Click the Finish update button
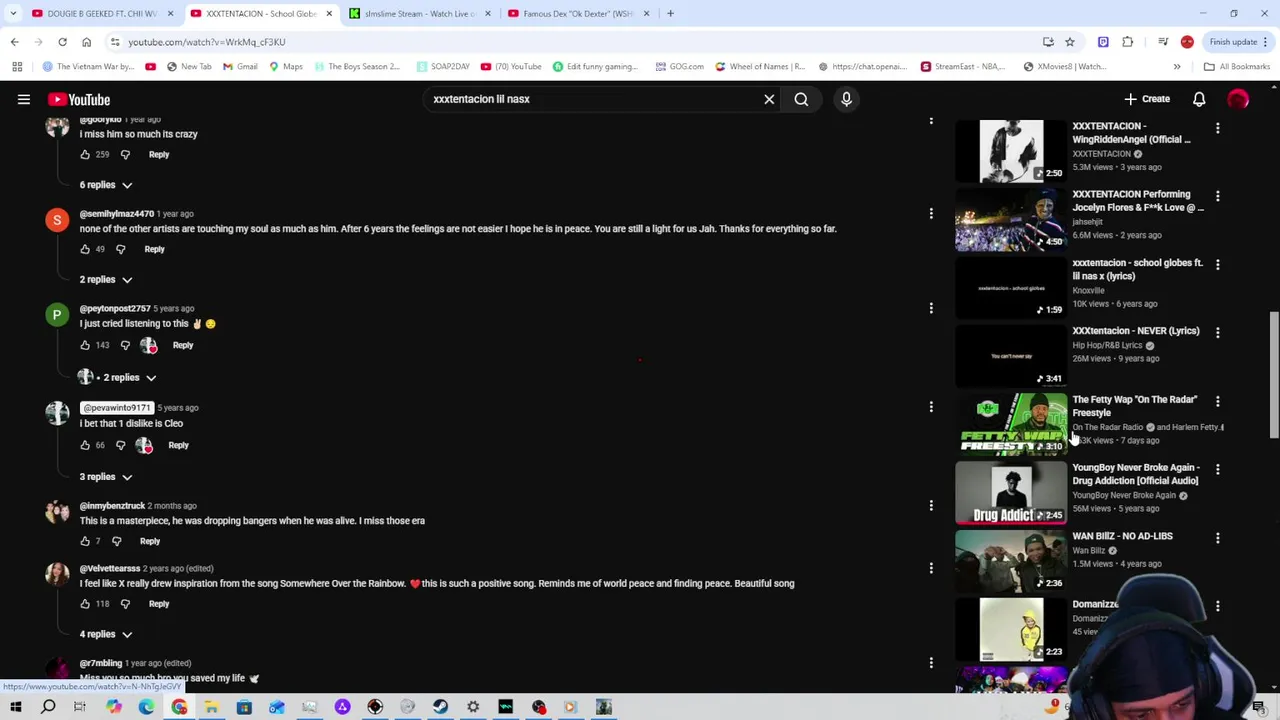 1238,42
